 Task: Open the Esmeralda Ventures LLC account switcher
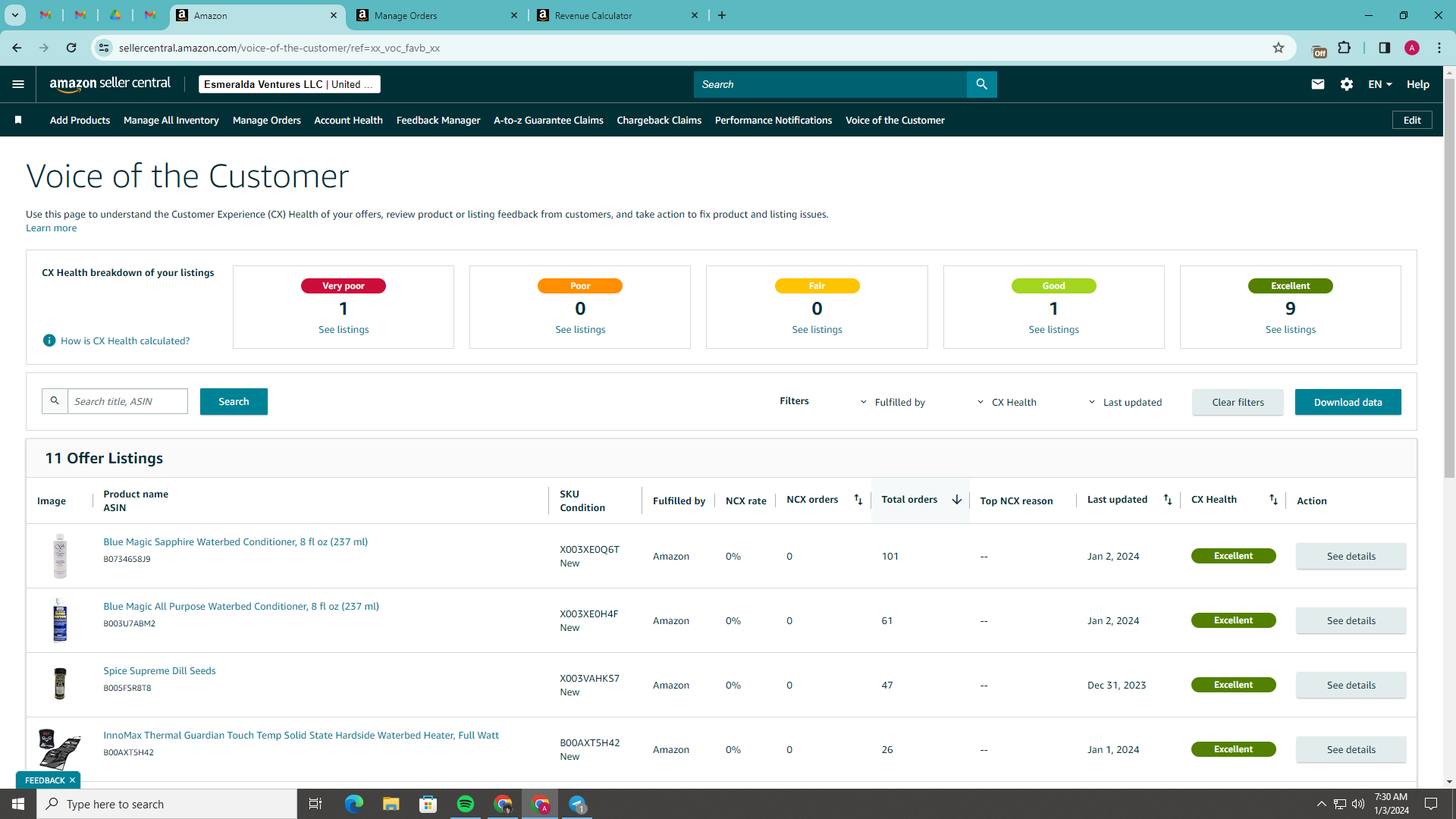(289, 84)
